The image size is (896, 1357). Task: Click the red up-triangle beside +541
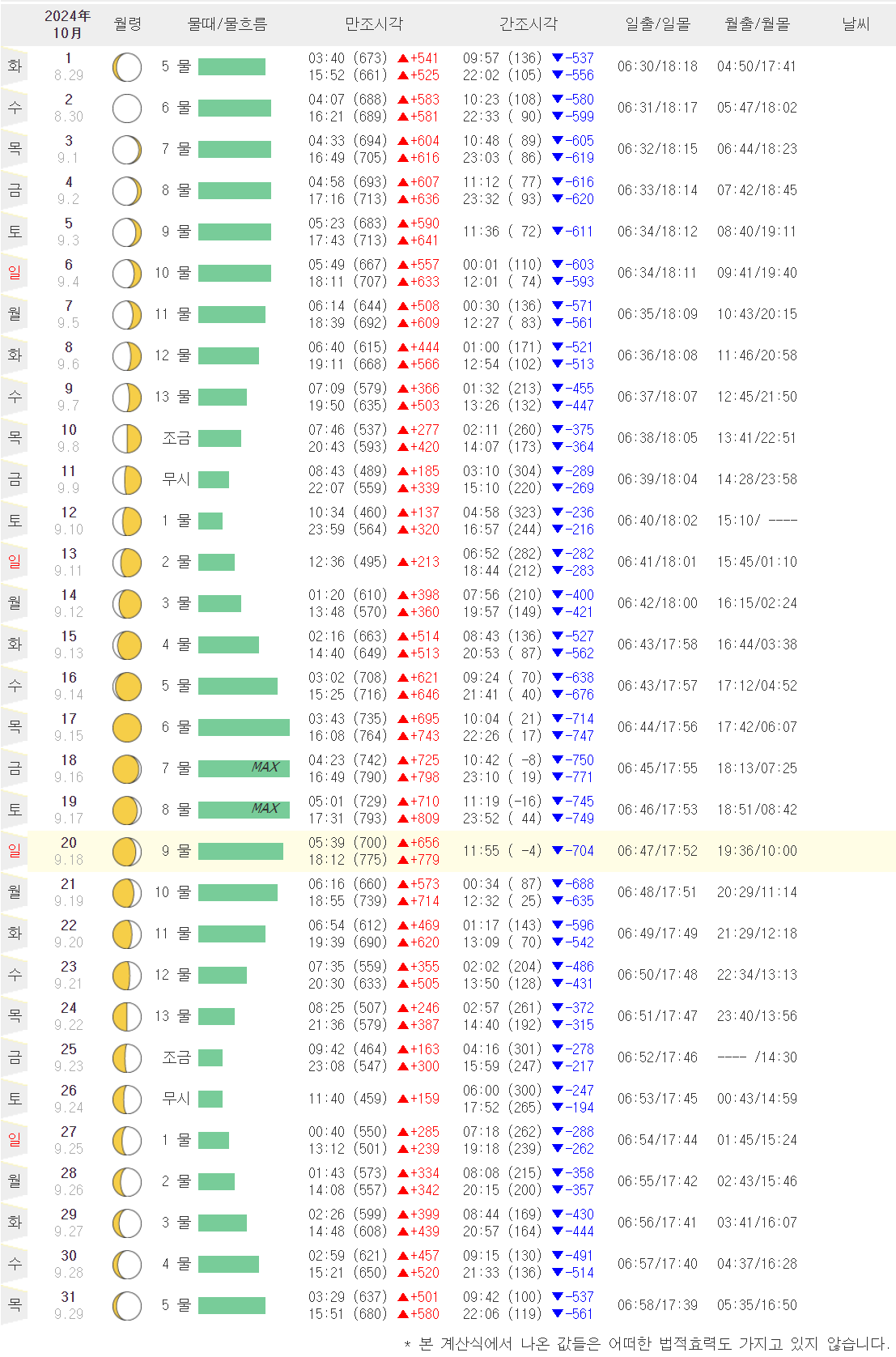[403, 58]
